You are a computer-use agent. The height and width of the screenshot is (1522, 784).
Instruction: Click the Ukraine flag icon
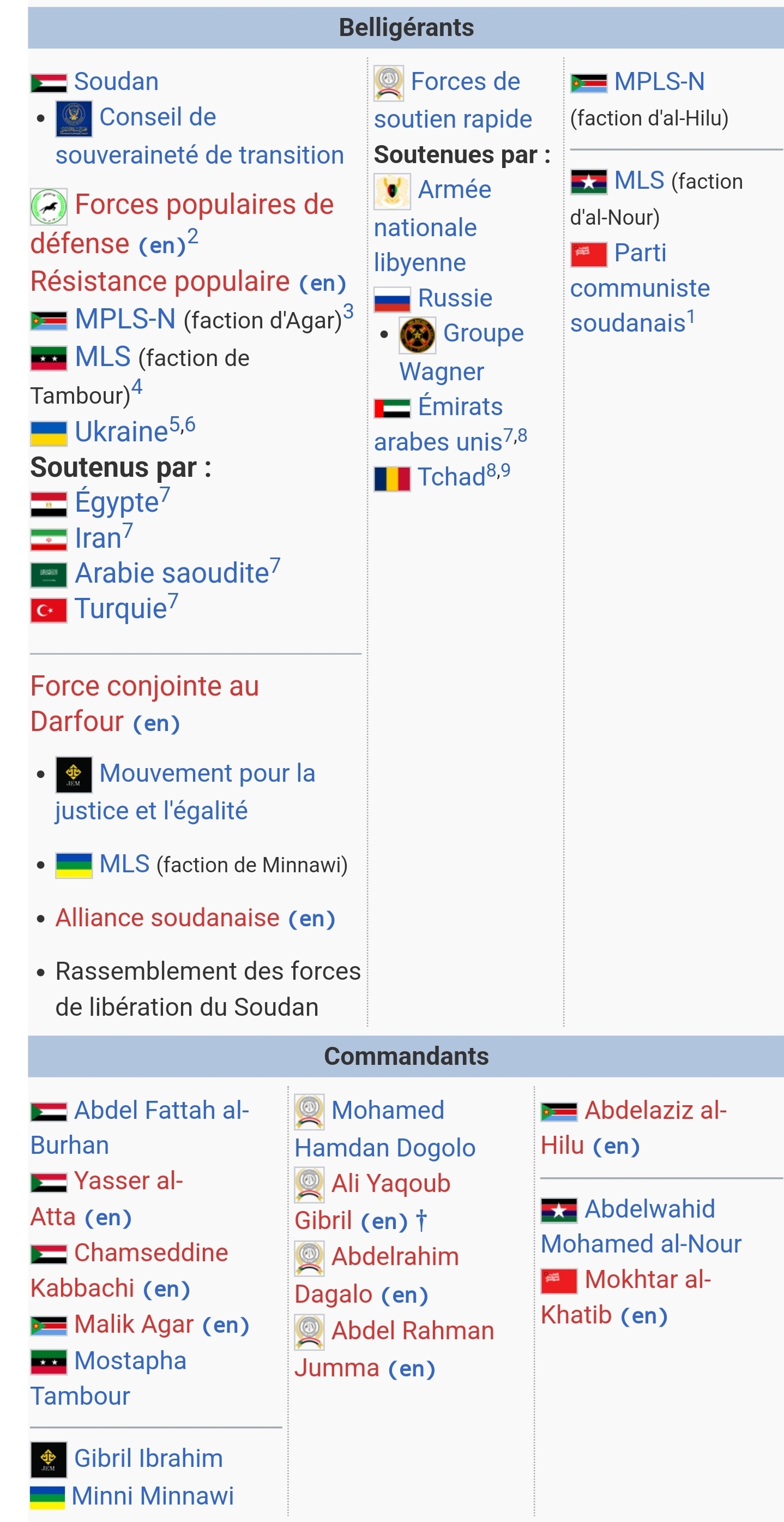[x=49, y=433]
